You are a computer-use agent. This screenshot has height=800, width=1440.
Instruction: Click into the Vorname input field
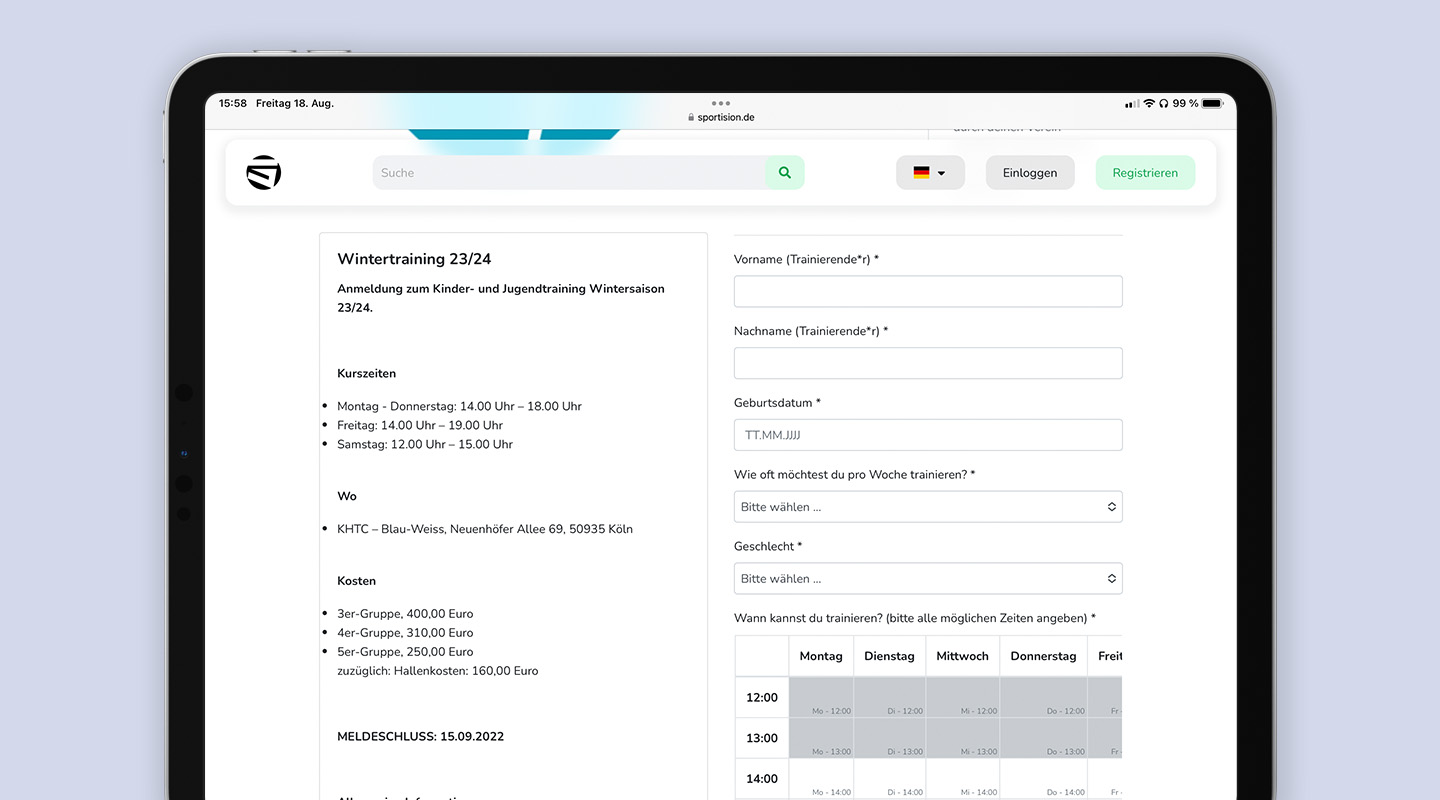928,291
